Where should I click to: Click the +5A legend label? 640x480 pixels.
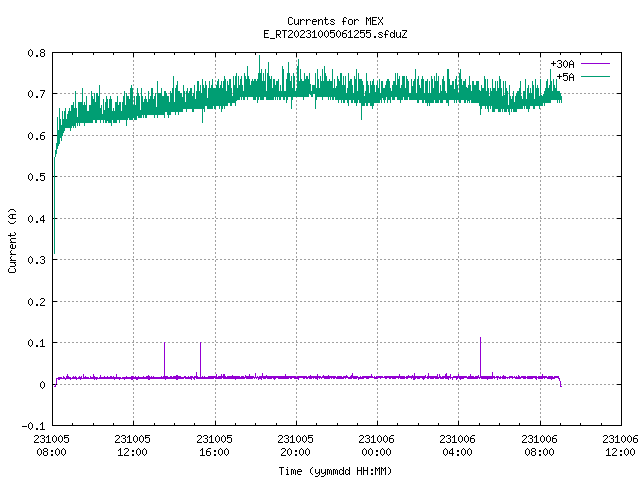565,77
